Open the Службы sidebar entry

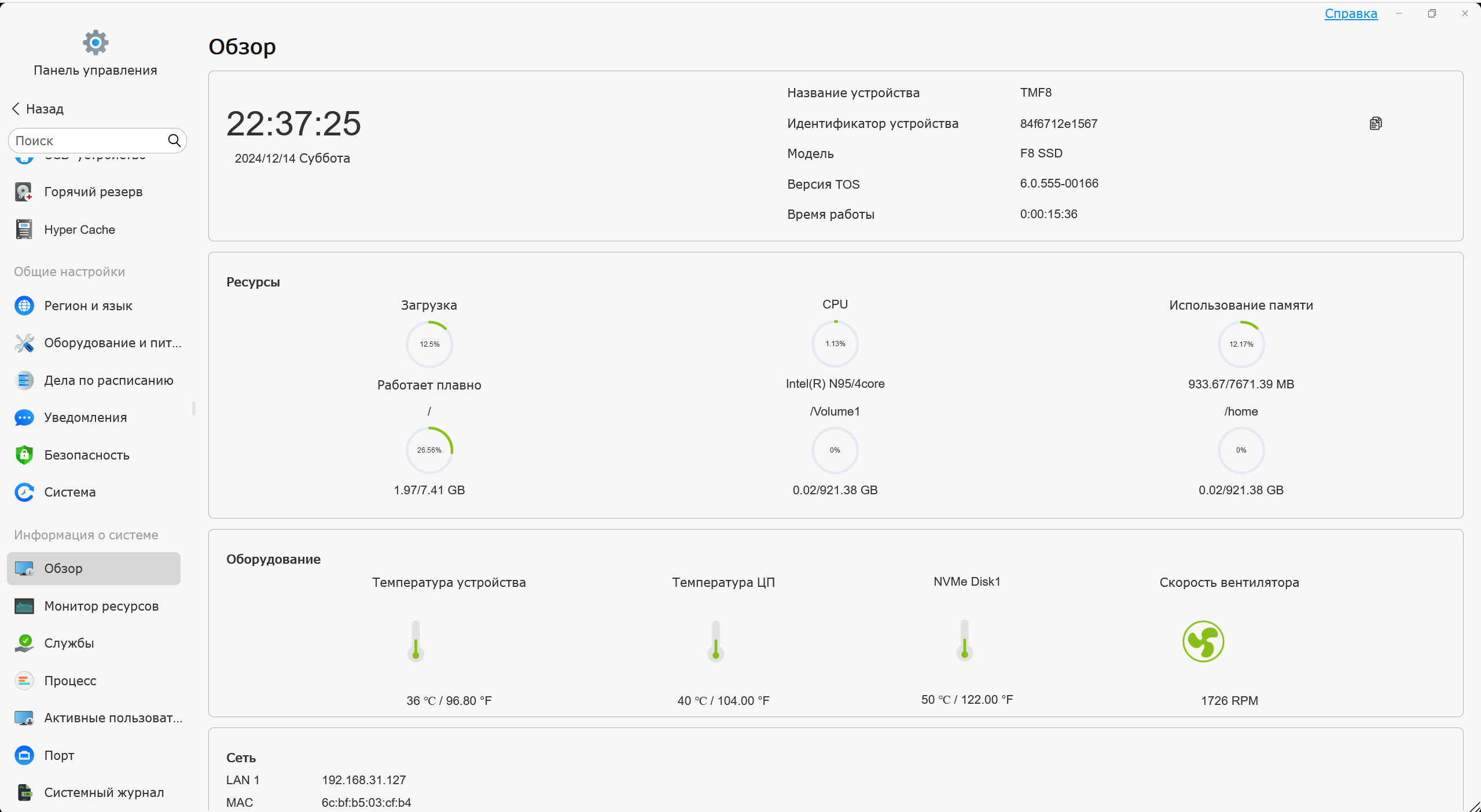[69, 644]
